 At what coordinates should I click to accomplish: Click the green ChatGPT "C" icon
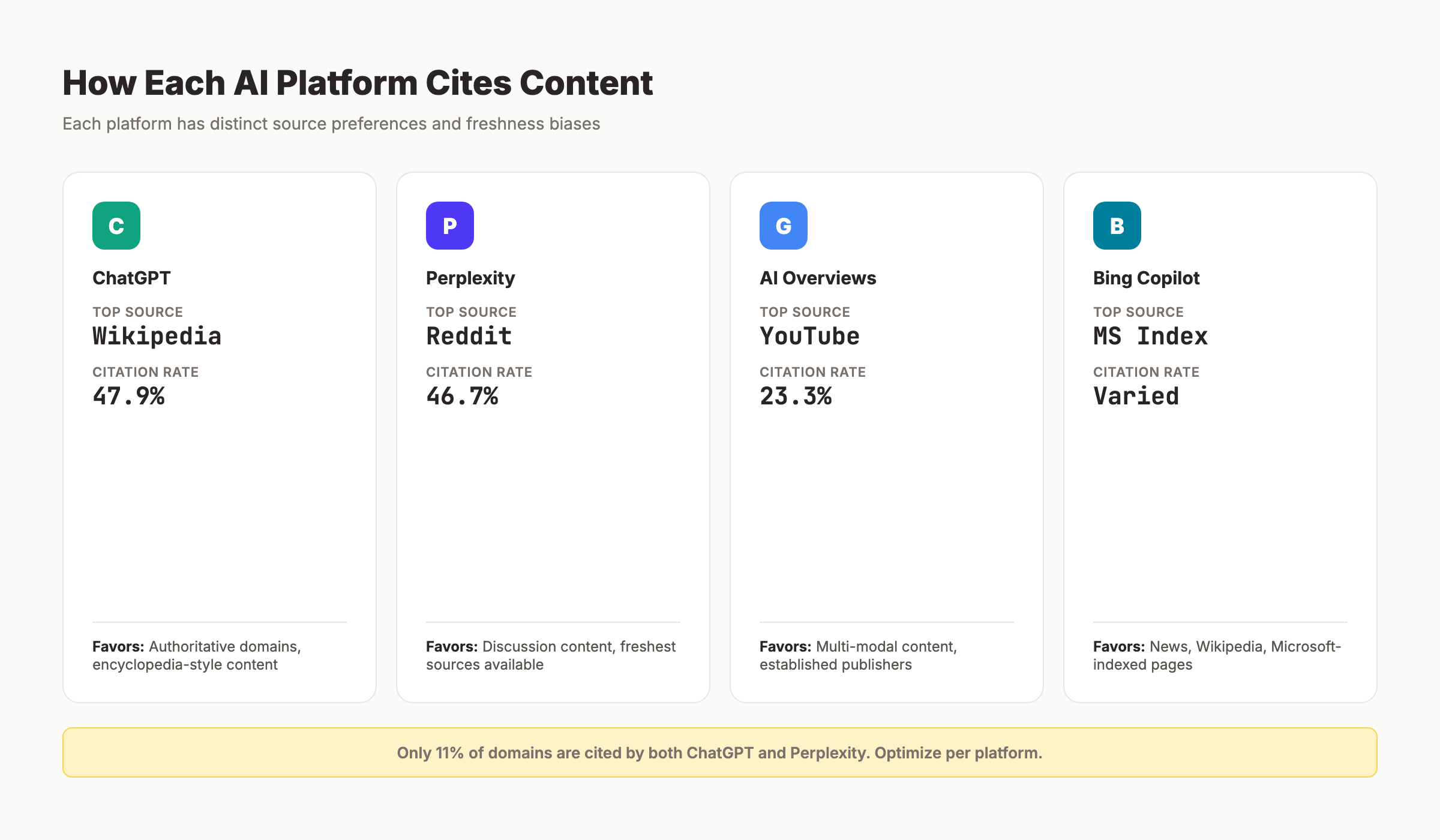point(116,226)
